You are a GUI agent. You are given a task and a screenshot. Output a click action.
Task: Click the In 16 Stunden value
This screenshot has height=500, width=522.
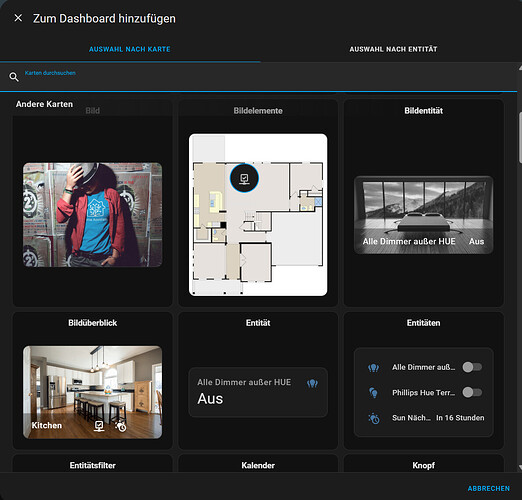(x=460, y=418)
